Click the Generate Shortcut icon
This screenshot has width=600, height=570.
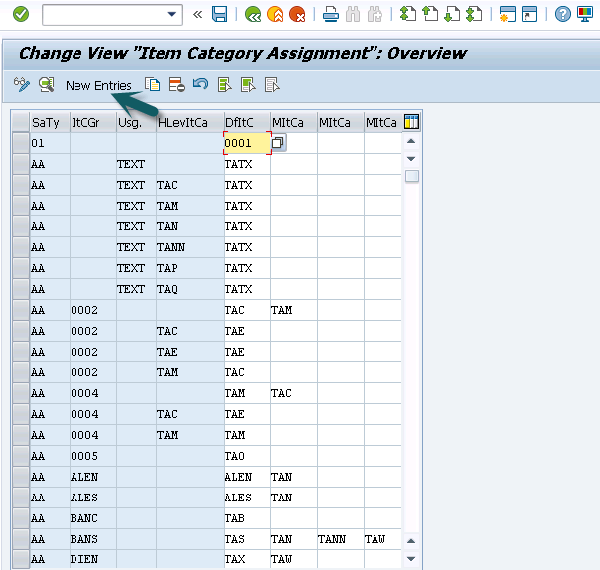[530, 15]
